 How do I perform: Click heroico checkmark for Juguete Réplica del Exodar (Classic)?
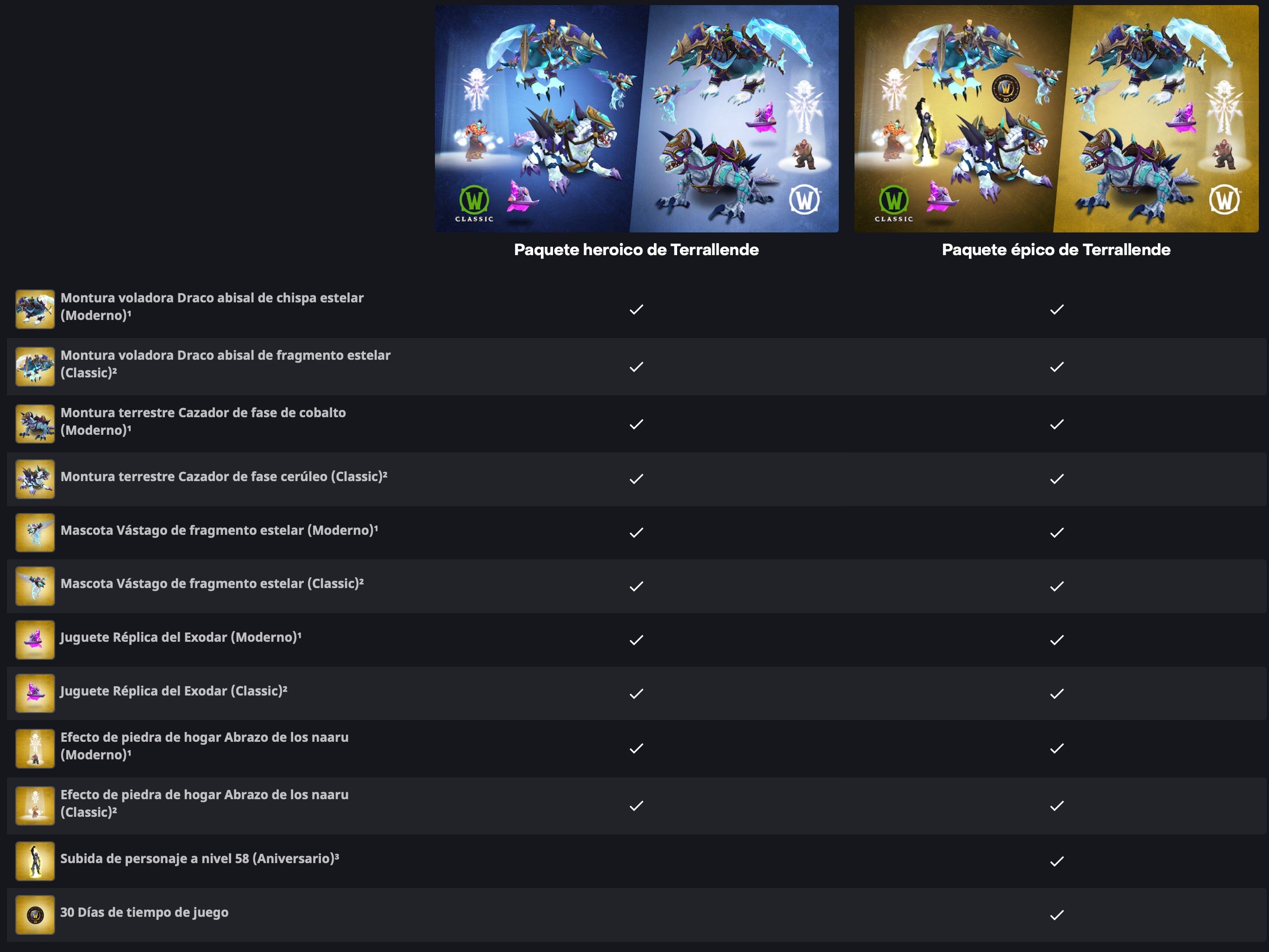tap(636, 693)
